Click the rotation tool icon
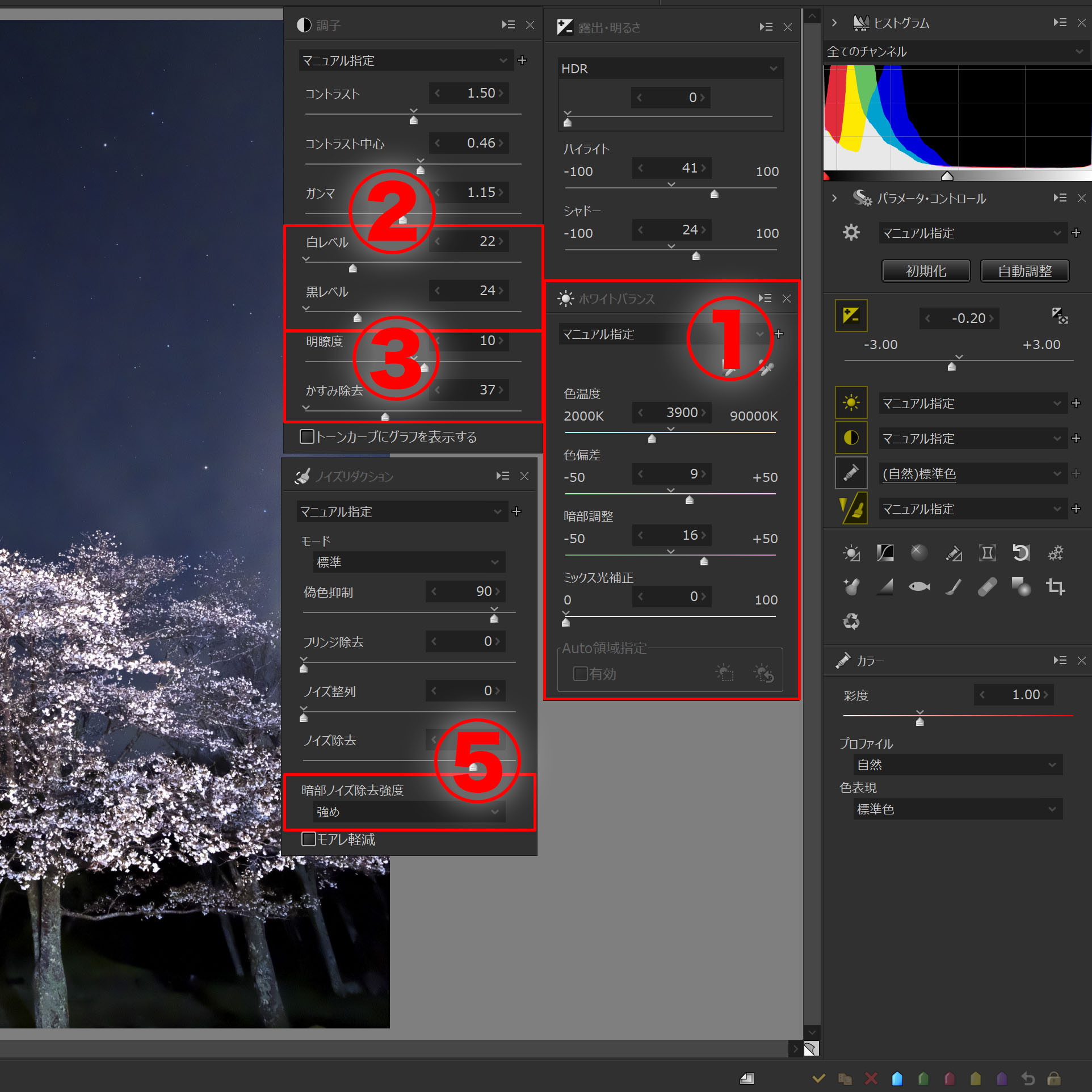Image resolution: width=1092 pixels, height=1092 pixels. 1020,552
